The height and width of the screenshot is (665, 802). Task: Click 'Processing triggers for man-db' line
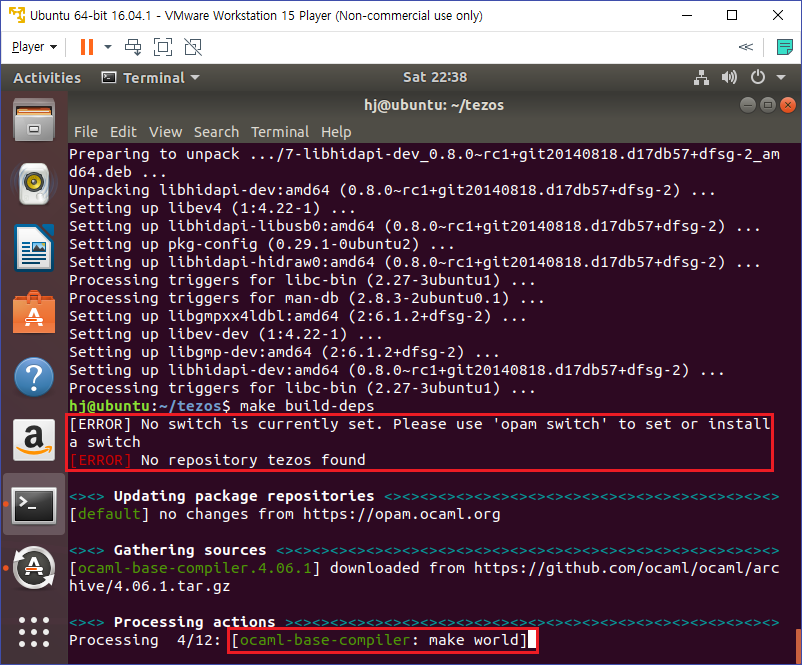(x=306, y=298)
